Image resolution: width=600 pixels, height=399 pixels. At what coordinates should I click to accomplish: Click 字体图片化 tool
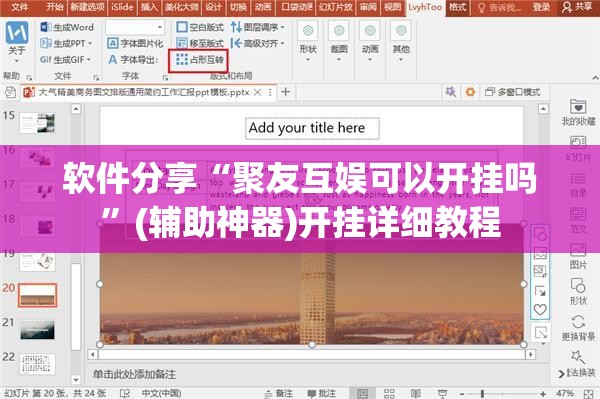135,43
